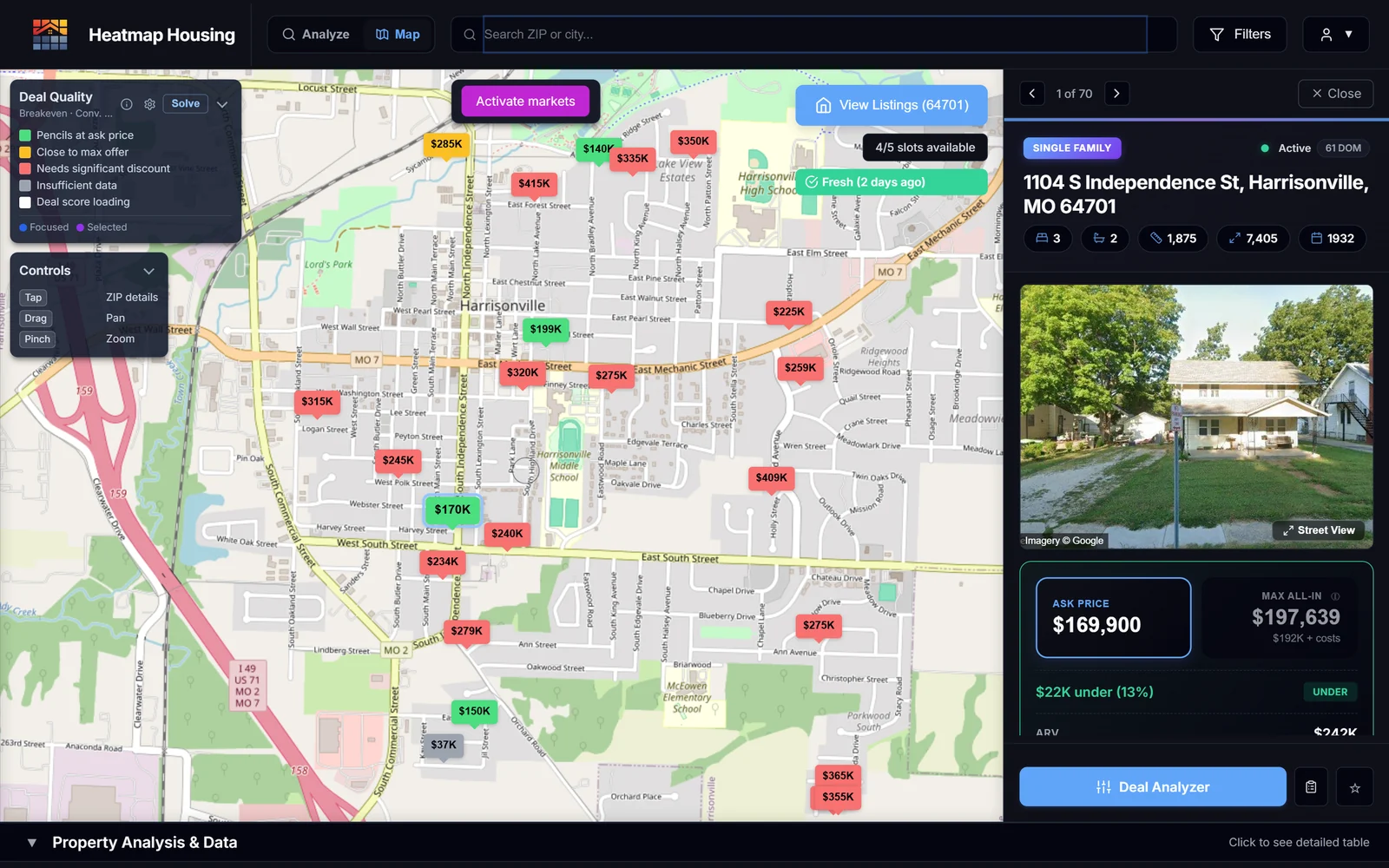
Task: Click the Fresh (2 days ago) badge
Action: [892, 182]
